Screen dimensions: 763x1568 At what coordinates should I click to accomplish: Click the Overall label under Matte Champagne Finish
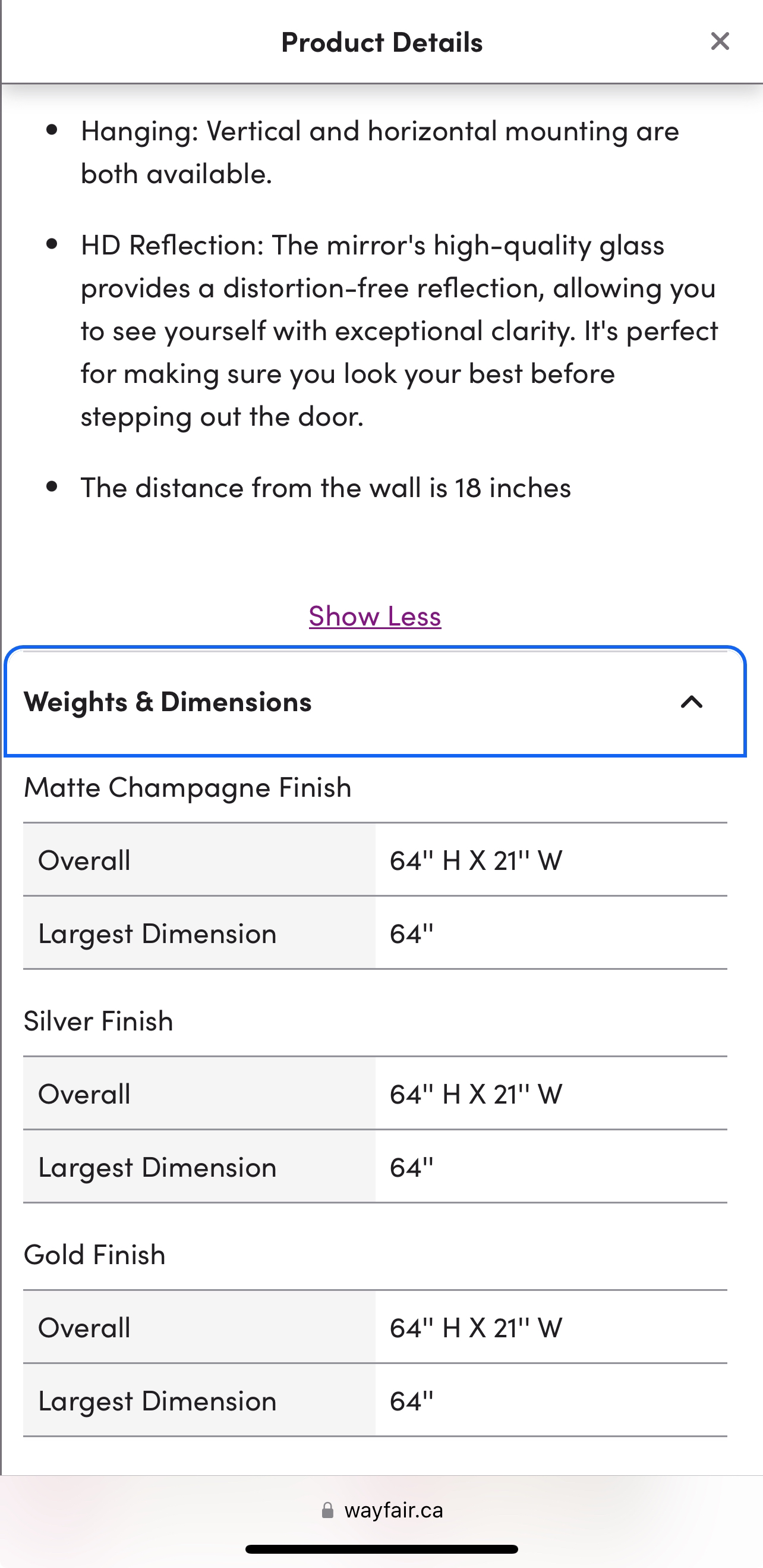pyautogui.click(x=84, y=860)
